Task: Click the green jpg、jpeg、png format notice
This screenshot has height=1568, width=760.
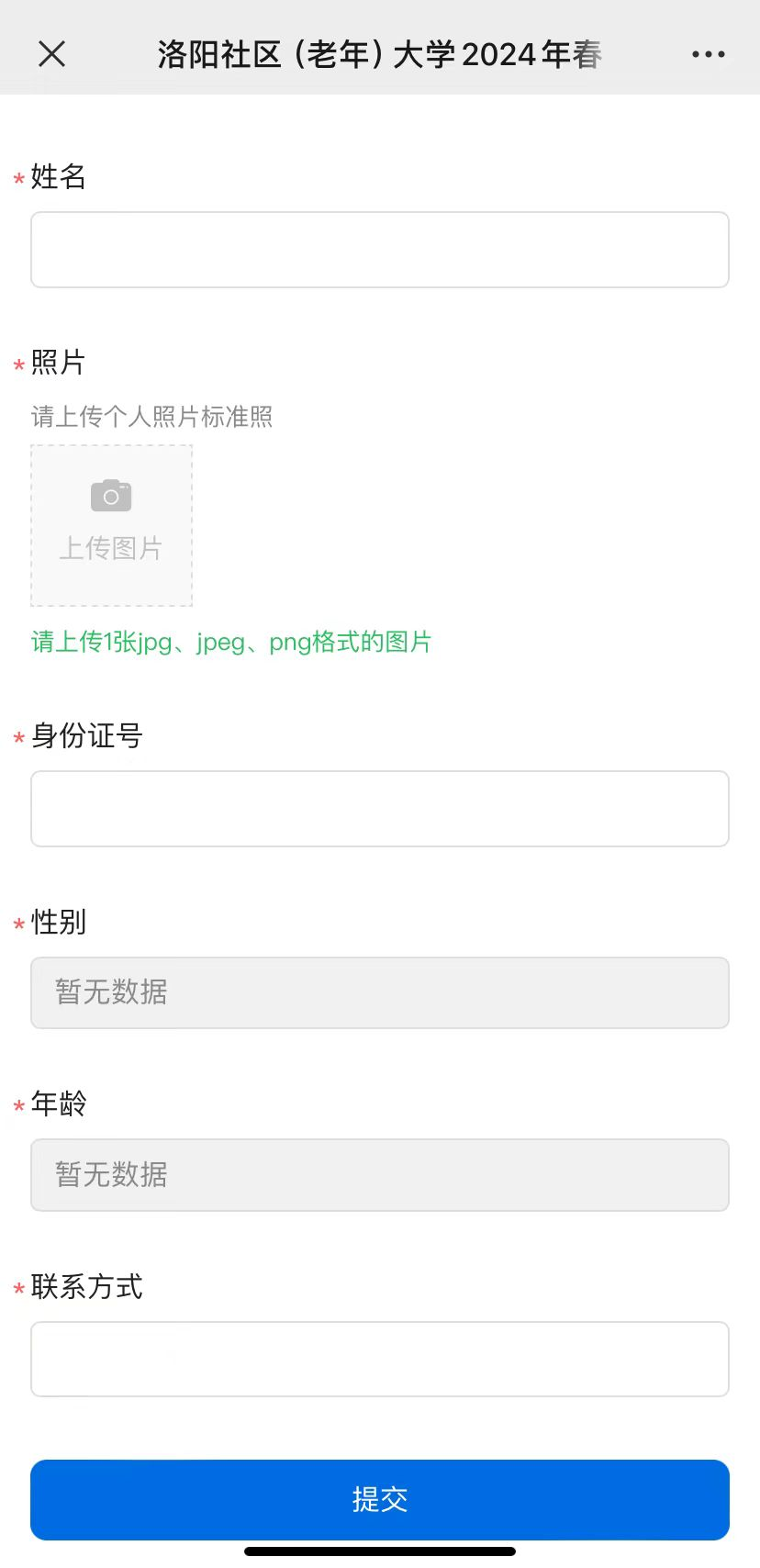Action: pos(231,642)
